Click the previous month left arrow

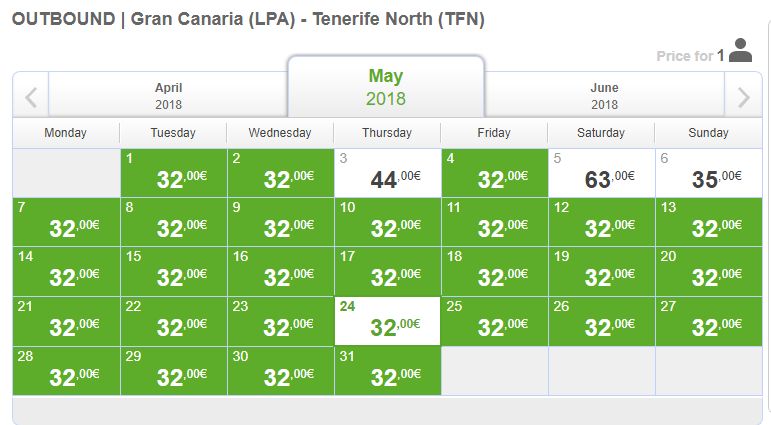(31, 97)
